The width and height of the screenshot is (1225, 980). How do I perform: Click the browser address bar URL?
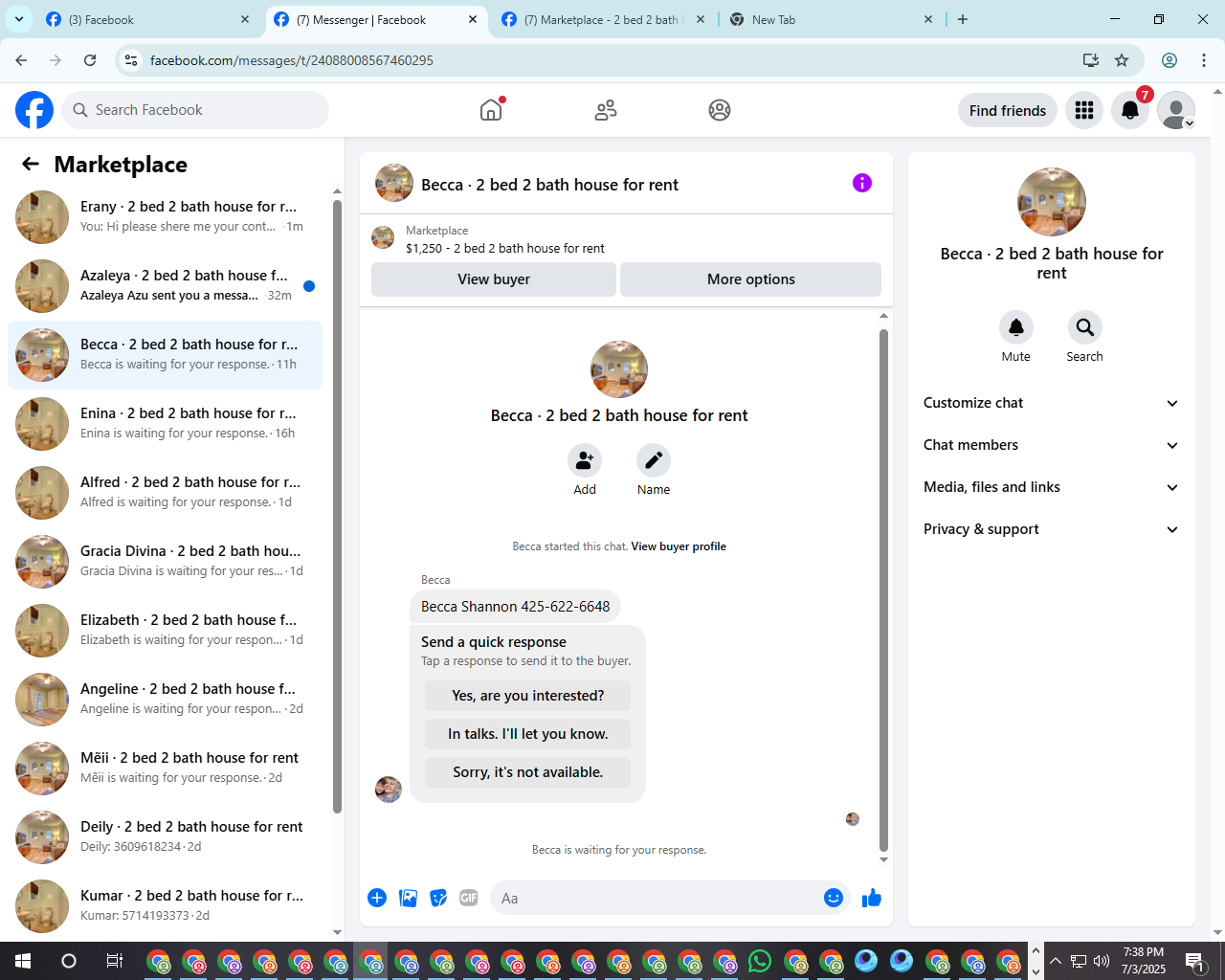[x=292, y=60]
